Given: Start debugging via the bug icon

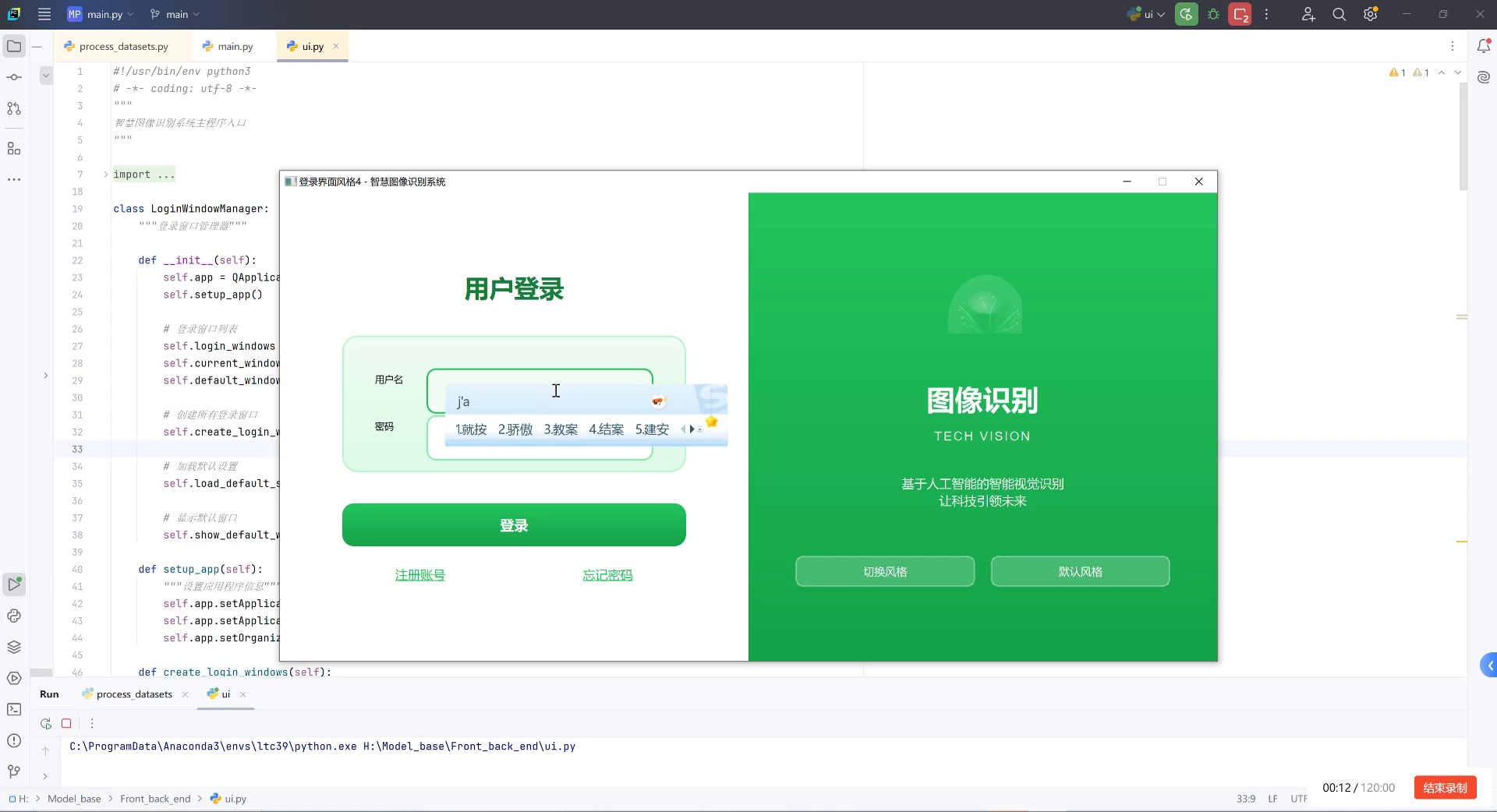Looking at the screenshot, I should (1213, 14).
